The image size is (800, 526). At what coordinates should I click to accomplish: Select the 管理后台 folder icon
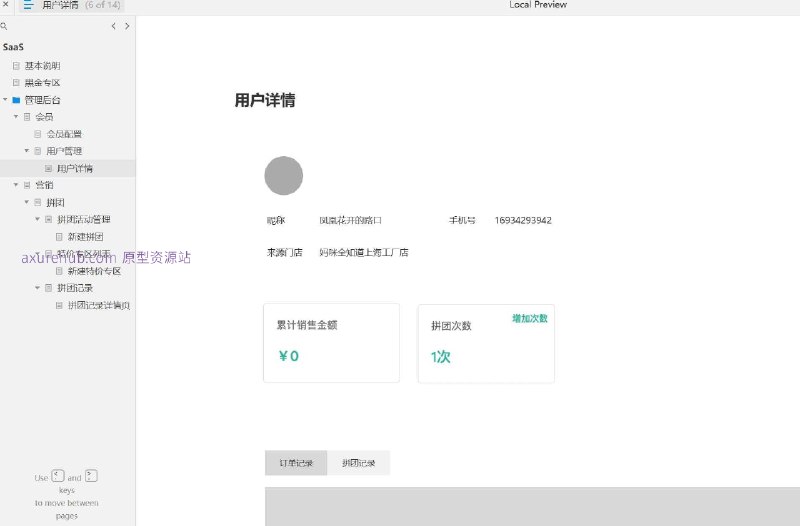click(x=16, y=100)
